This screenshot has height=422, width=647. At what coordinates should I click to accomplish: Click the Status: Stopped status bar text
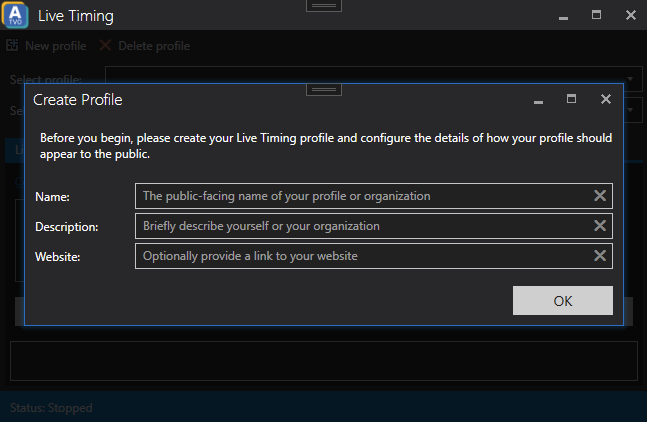[x=51, y=408]
